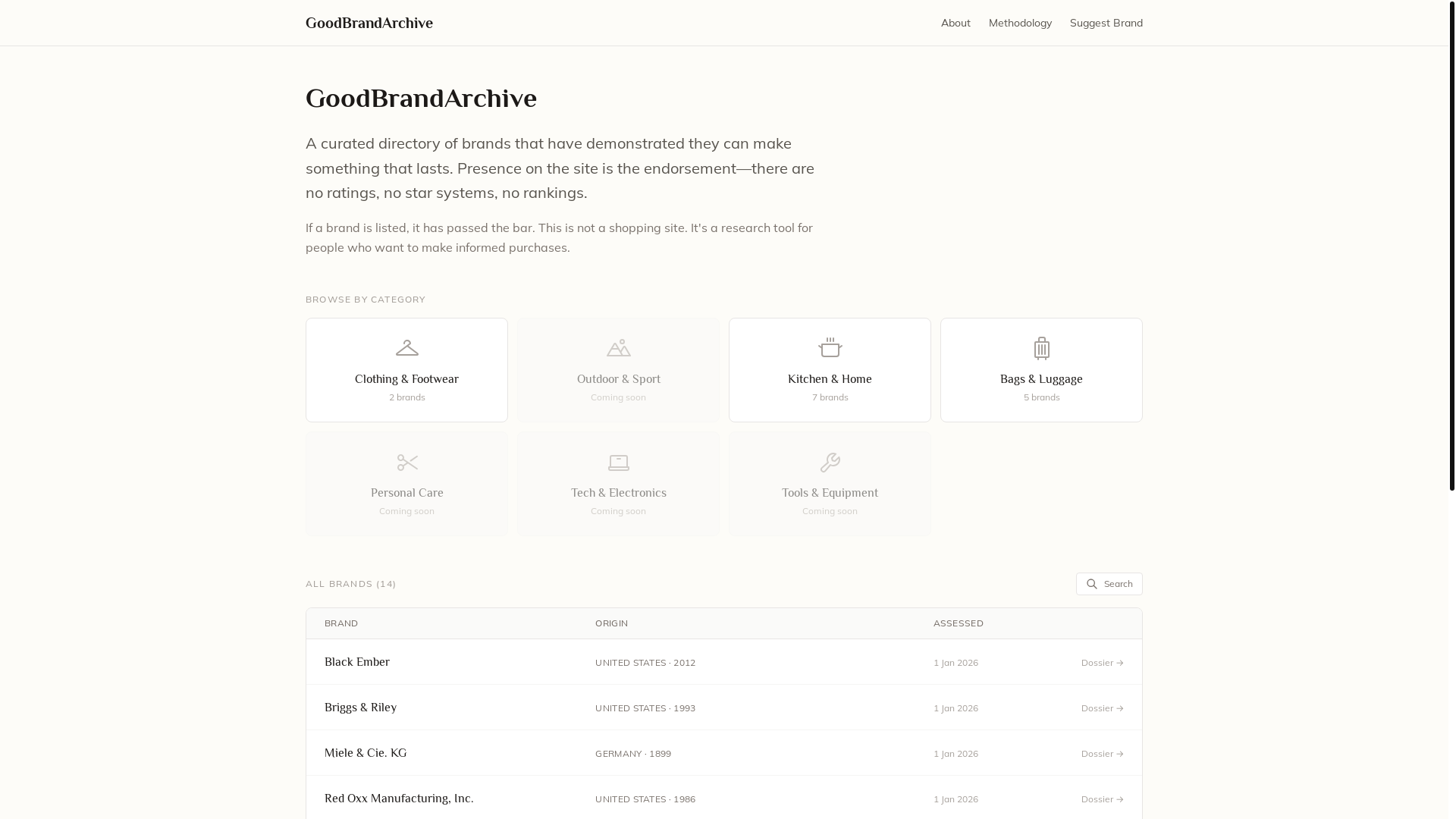Open Dossier link for Miele & Cie. KG
1456x819 pixels.
(x=1103, y=754)
